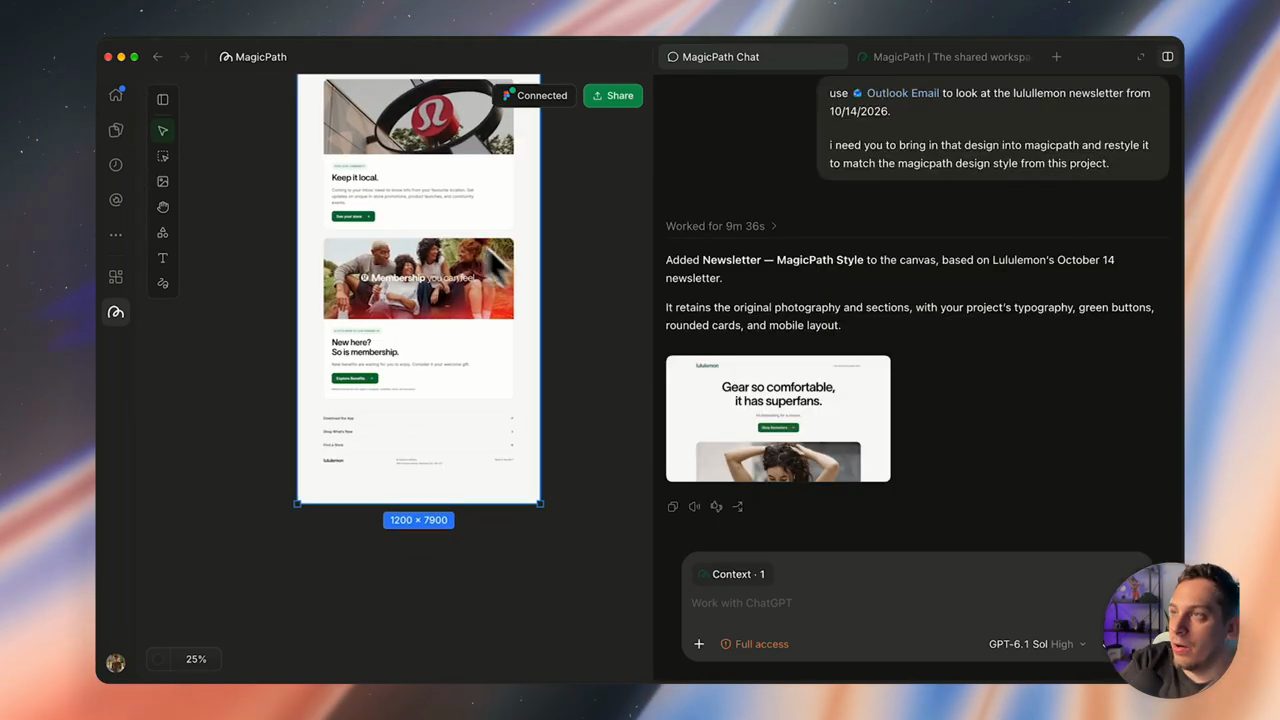Read the response aloud with speaker icon

tap(695, 507)
